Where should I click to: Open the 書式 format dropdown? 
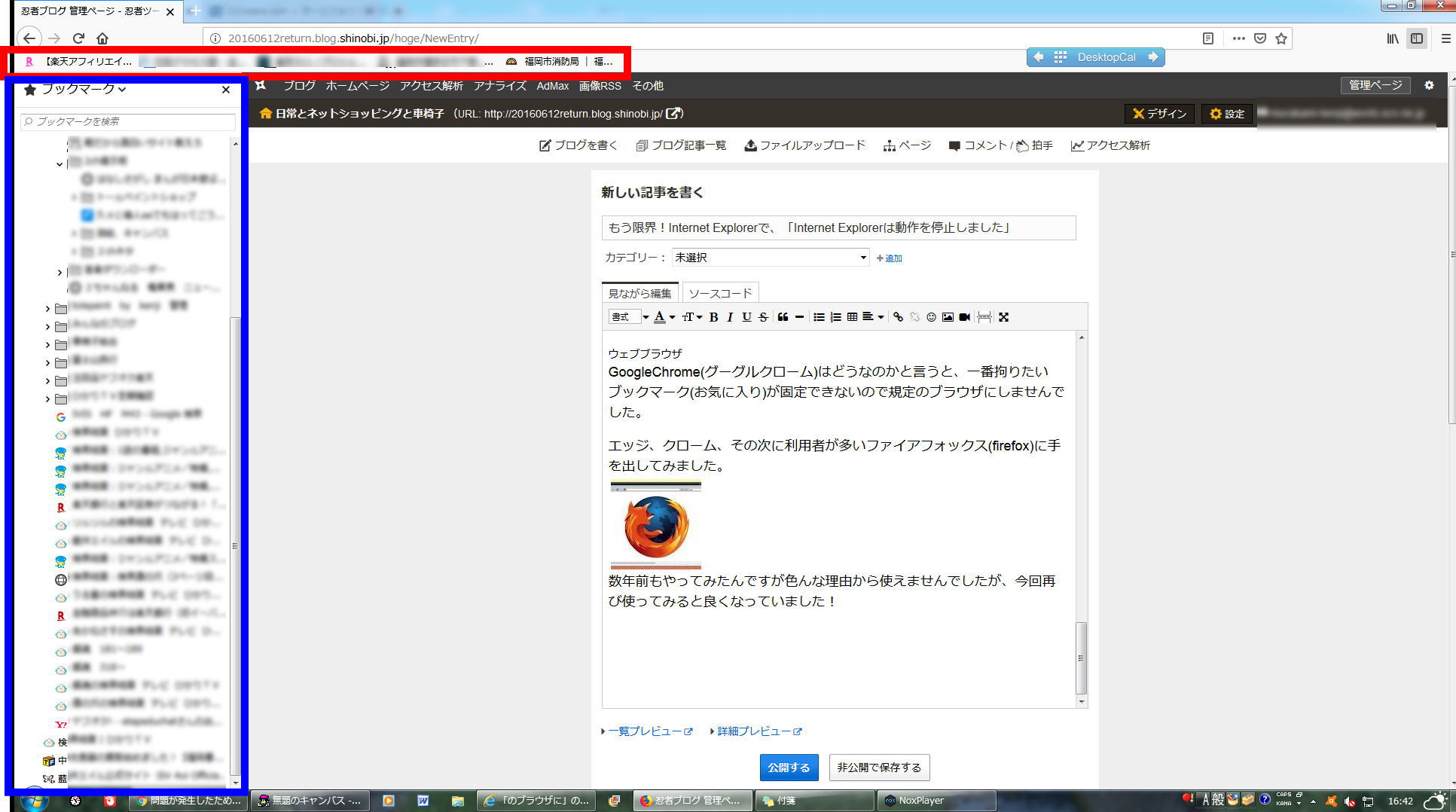[x=629, y=317]
